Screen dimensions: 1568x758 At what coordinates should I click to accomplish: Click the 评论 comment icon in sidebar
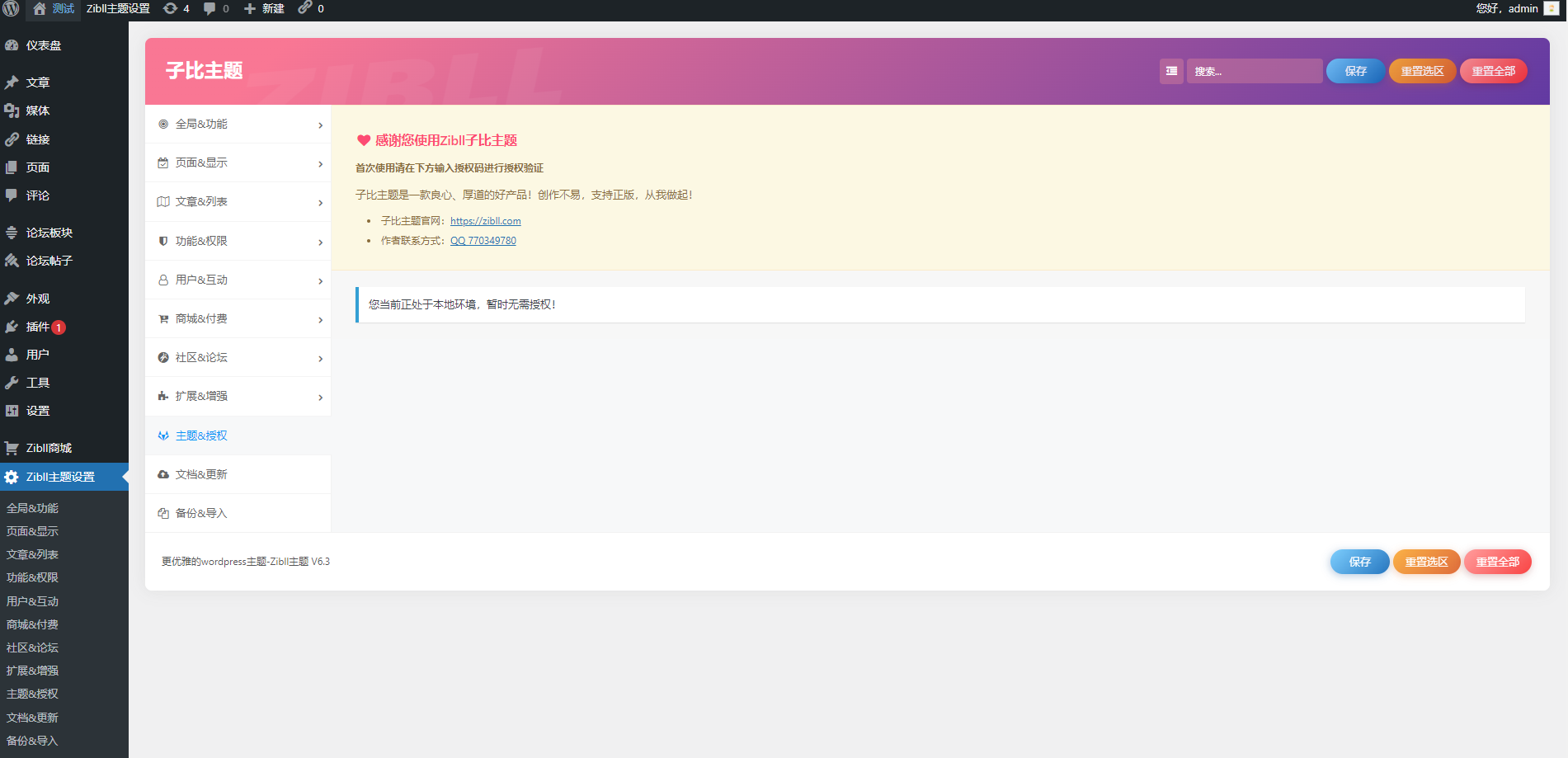[x=12, y=195]
